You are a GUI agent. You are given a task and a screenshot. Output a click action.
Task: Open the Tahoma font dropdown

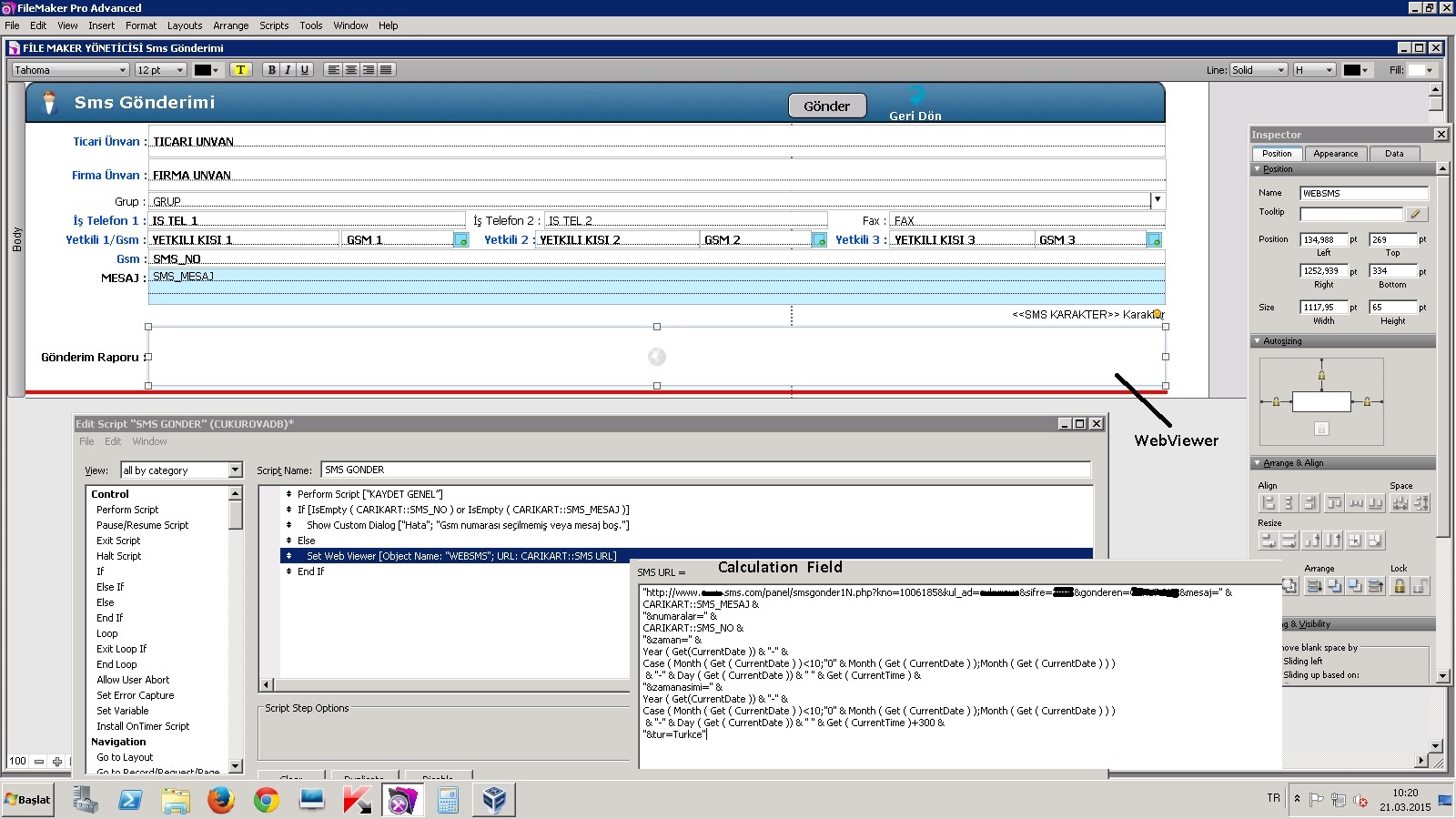(70, 70)
